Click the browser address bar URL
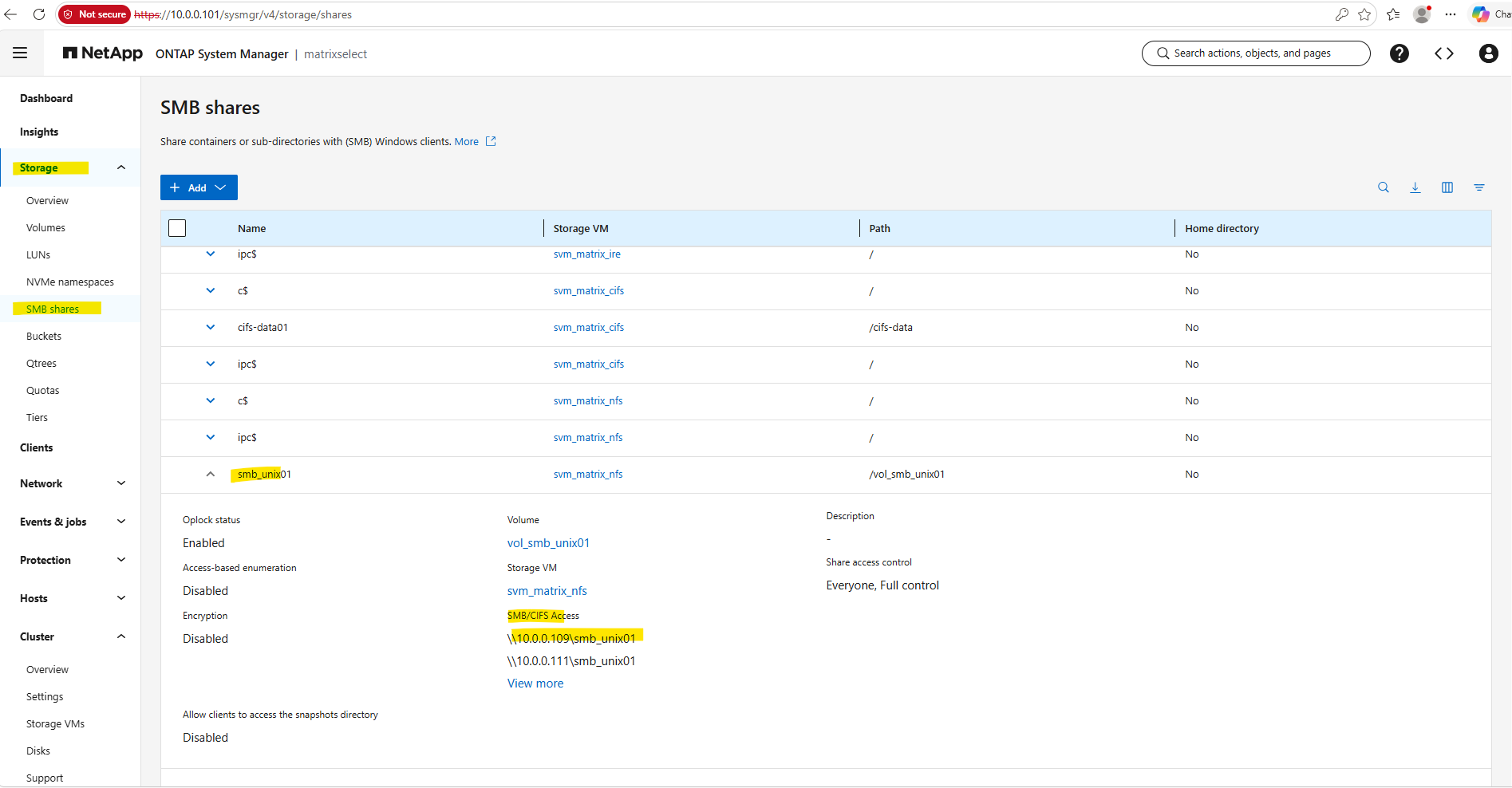Image resolution: width=1512 pixels, height=788 pixels. [x=243, y=14]
